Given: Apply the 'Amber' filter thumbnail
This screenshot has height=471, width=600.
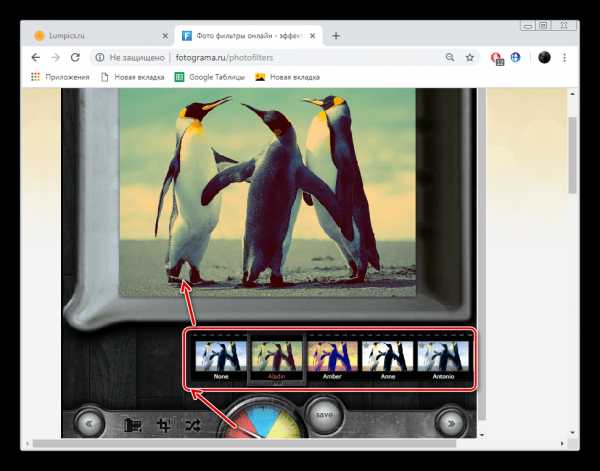Looking at the screenshot, I should click(x=332, y=360).
